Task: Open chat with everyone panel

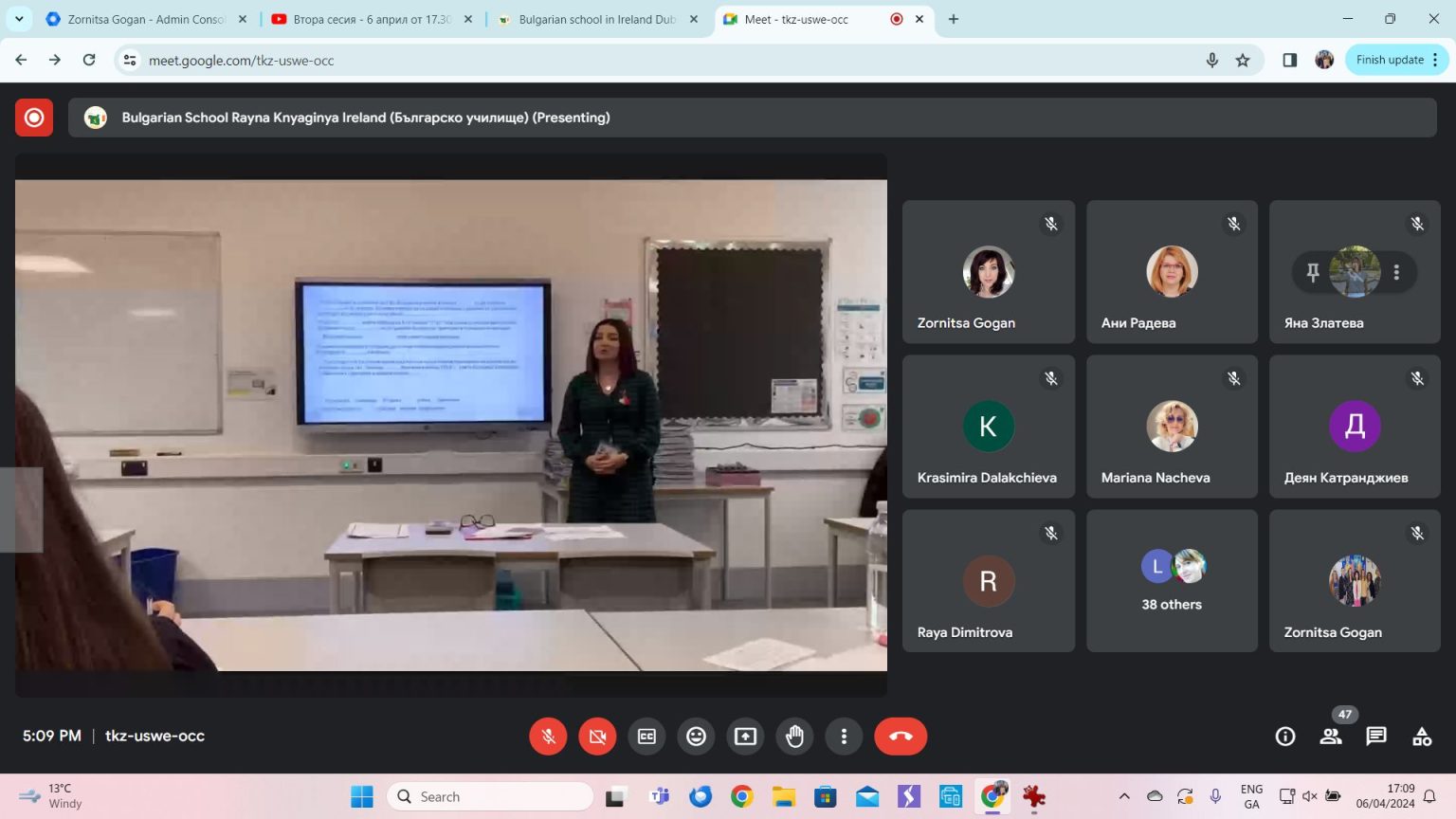Action: click(x=1376, y=737)
